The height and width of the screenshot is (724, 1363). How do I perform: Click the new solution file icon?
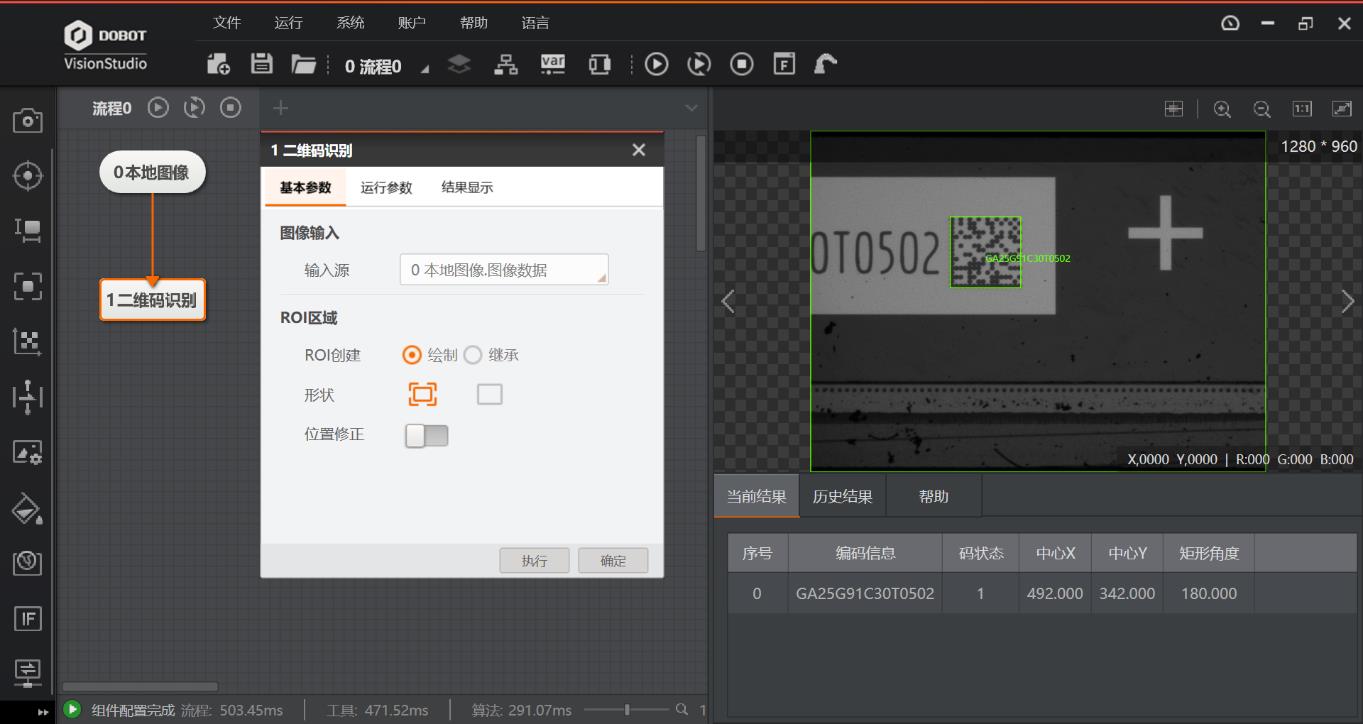(x=218, y=64)
